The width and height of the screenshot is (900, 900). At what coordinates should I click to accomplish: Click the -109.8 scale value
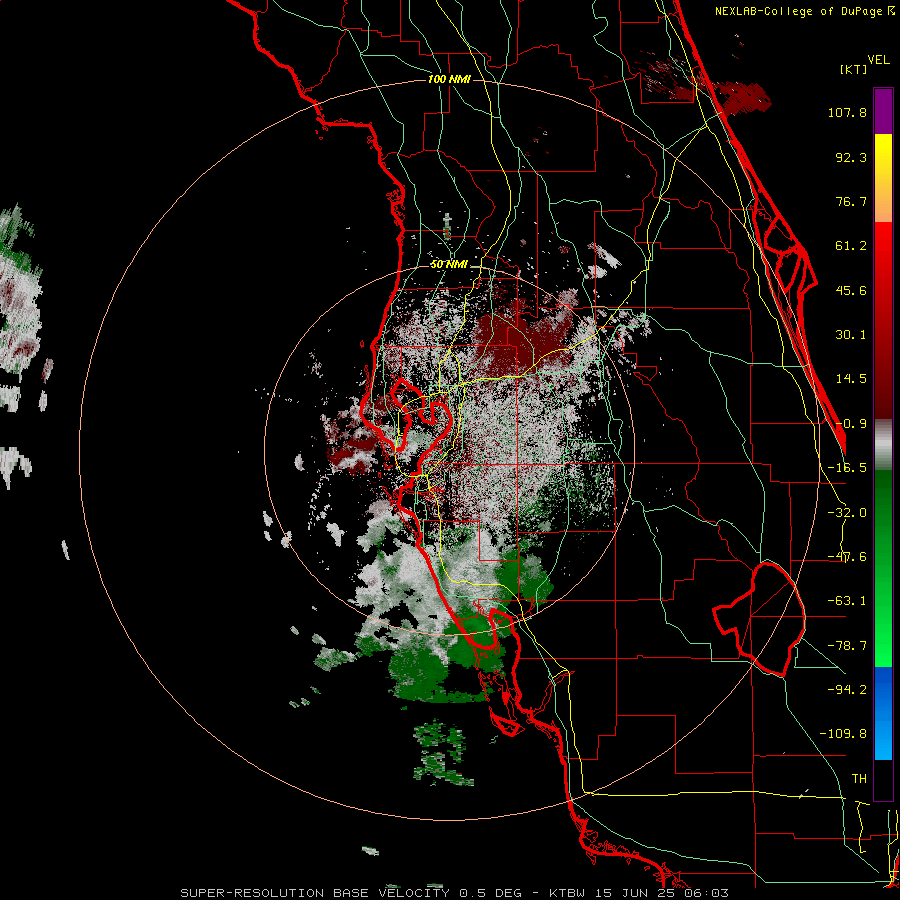point(843,734)
